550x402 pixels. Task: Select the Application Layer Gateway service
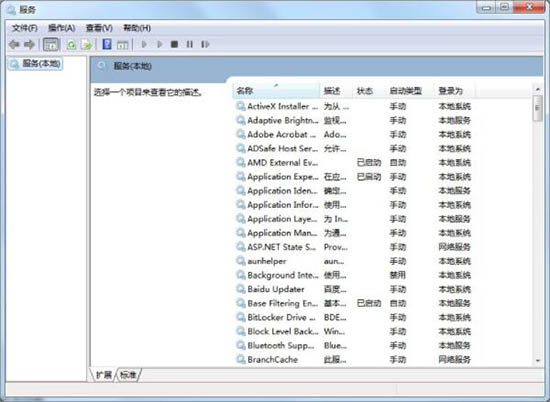pos(354,219)
